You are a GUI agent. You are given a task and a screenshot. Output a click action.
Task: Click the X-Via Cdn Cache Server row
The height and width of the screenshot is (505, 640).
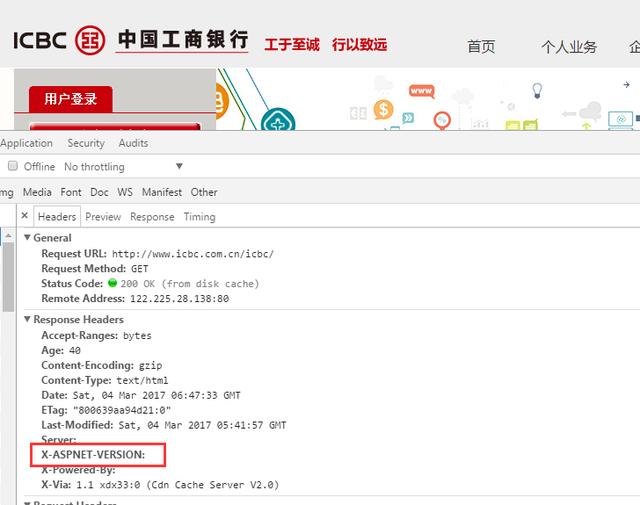click(160, 485)
